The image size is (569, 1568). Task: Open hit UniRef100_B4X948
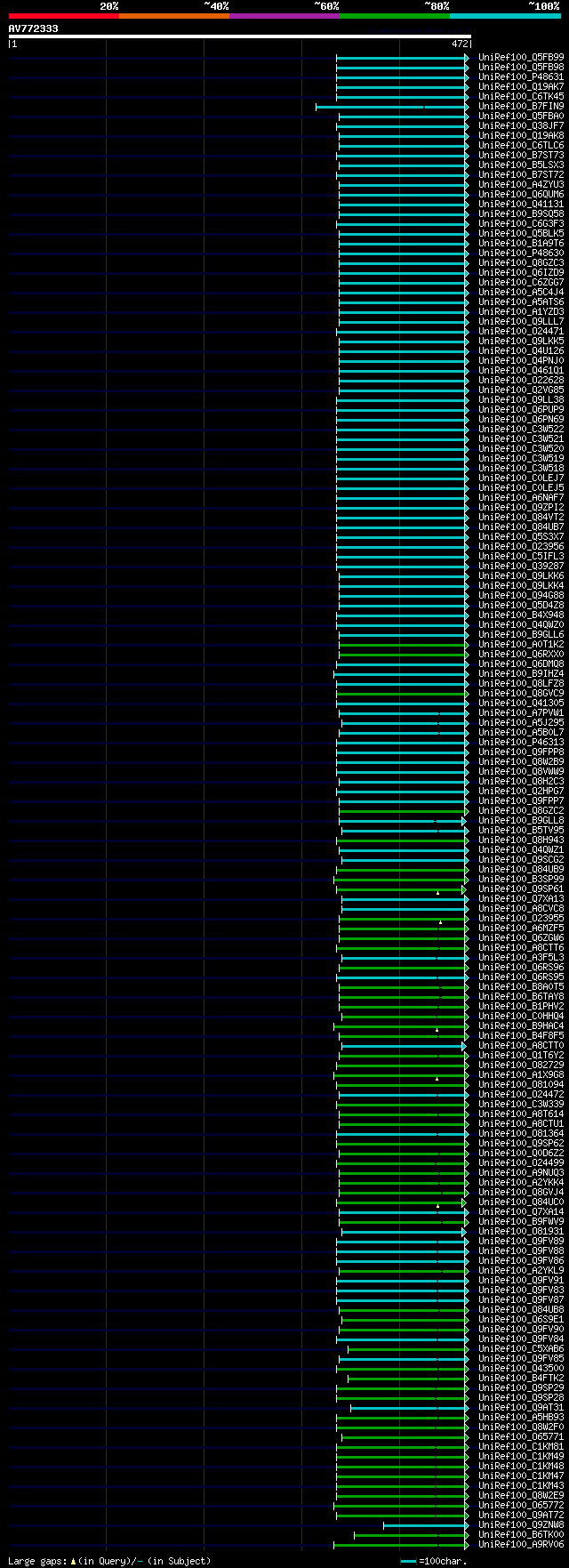click(521, 615)
